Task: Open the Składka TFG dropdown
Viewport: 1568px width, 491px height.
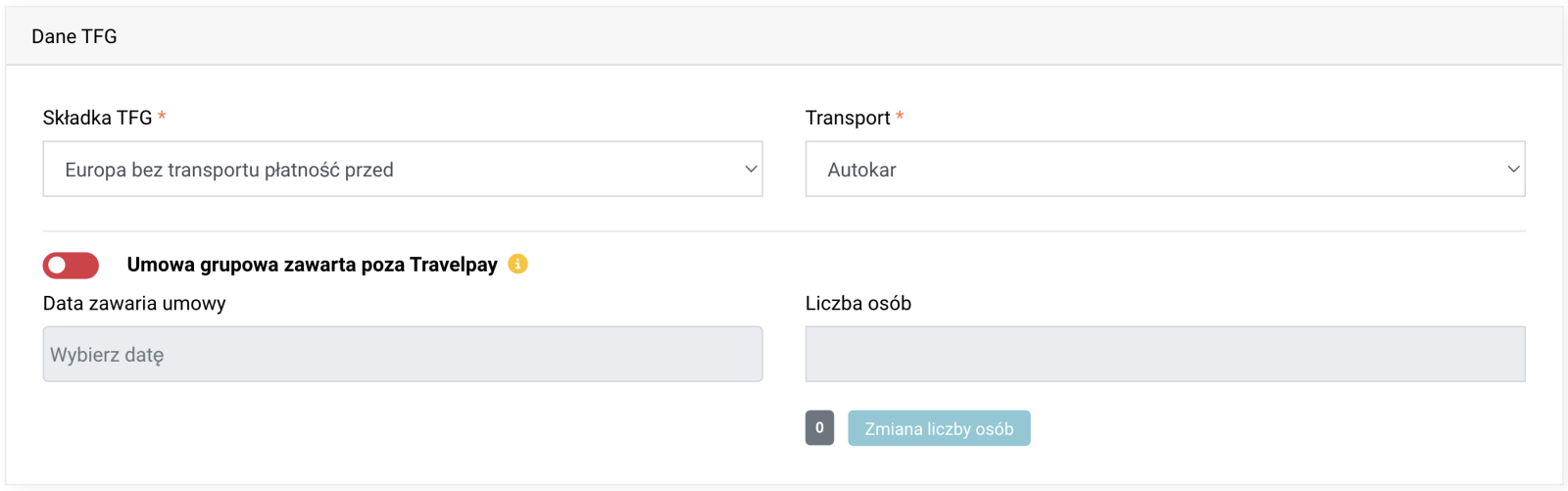Action: (x=403, y=169)
